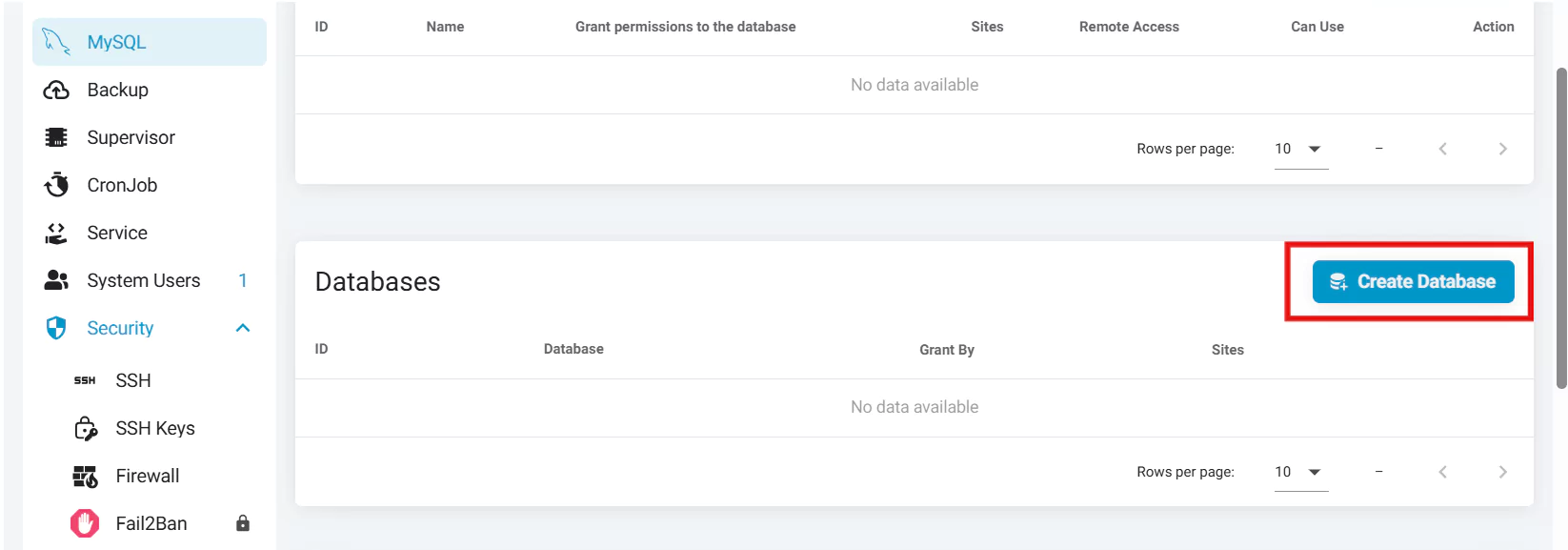This screenshot has height=550, width=1568.
Task: Click the System Users people icon
Action: point(56,280)
